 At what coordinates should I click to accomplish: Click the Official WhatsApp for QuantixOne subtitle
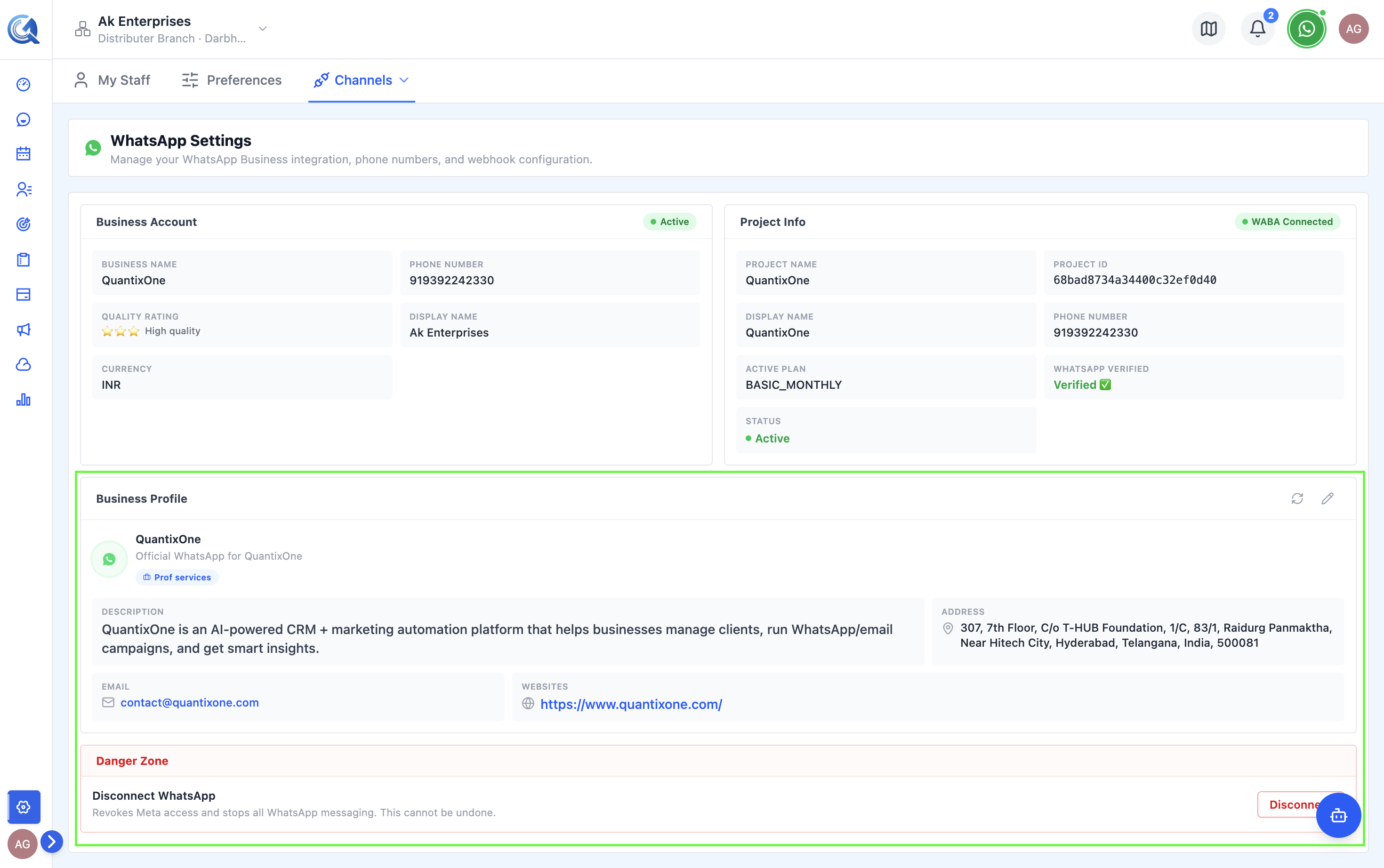[219, 556]
